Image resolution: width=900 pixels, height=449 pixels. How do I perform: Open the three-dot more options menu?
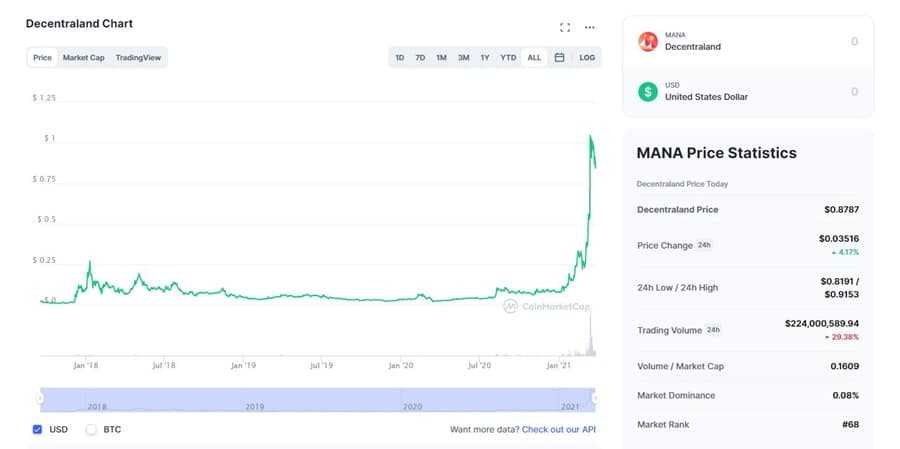[x=590, y=27]
